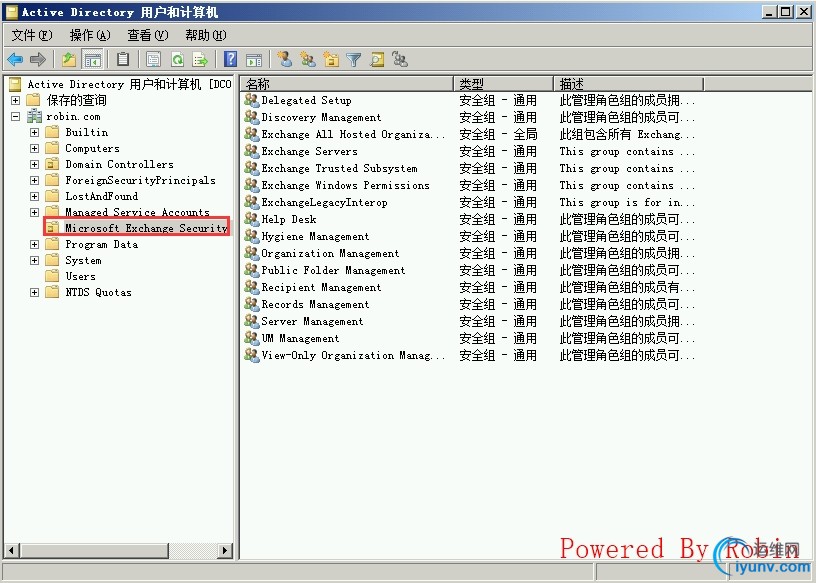Select the Server Management group
The width and height of the screenshot is (816, 583).
tap(312, 321)
